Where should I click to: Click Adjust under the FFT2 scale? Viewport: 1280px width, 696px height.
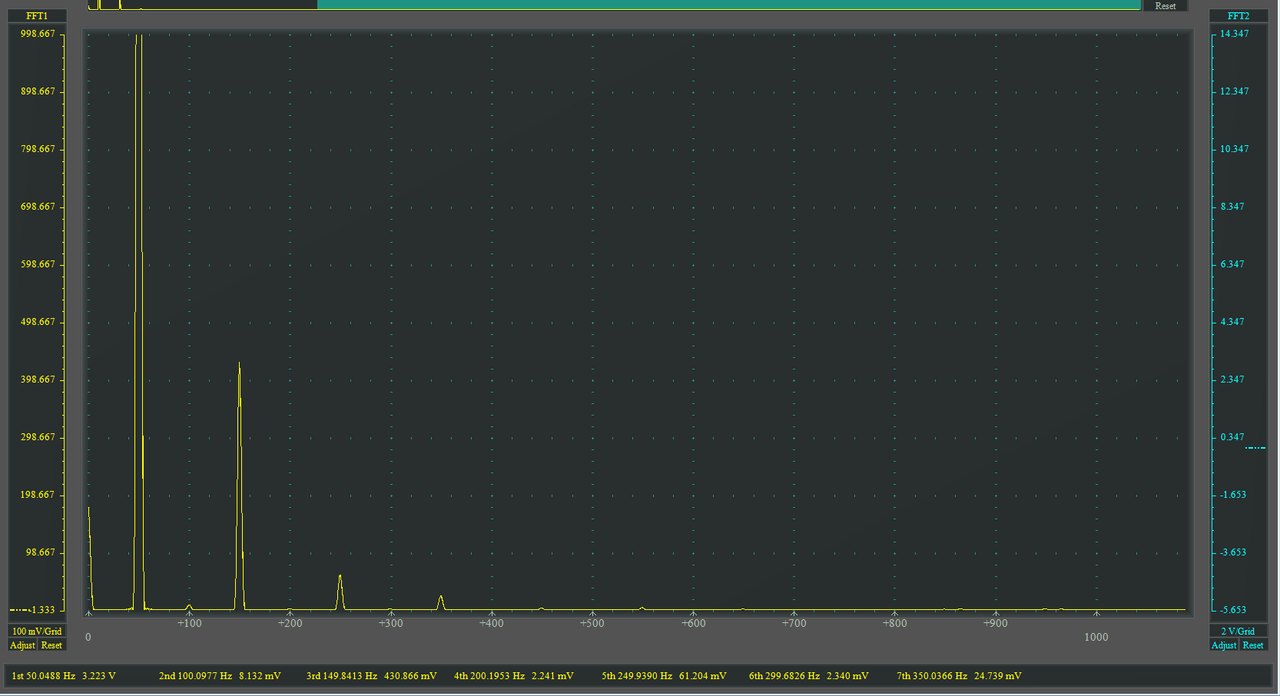tap(1224, 645)
